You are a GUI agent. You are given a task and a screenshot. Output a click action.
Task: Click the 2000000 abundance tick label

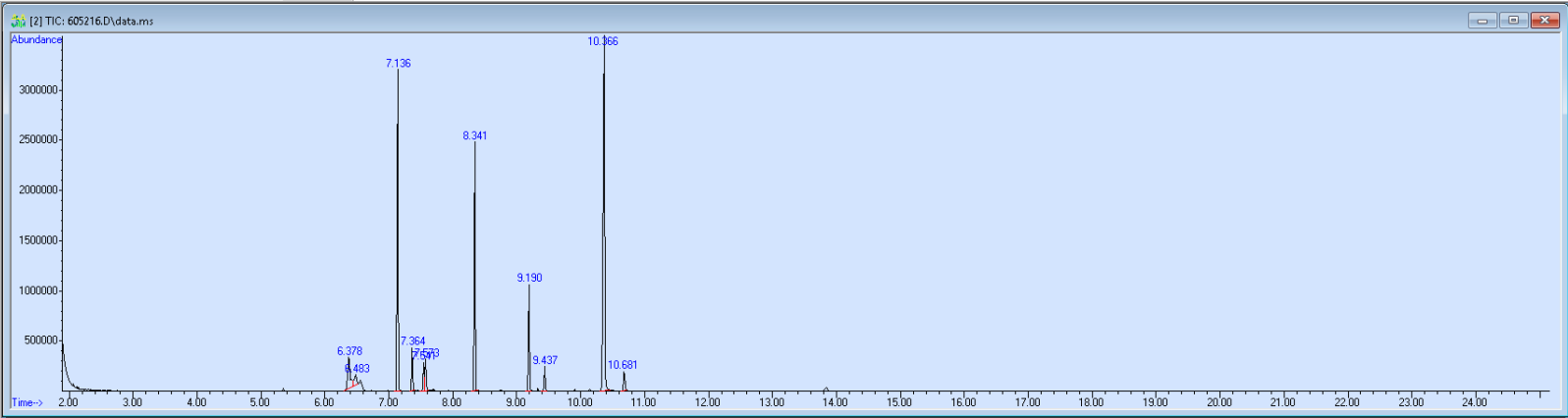click(x=38, y=189)
